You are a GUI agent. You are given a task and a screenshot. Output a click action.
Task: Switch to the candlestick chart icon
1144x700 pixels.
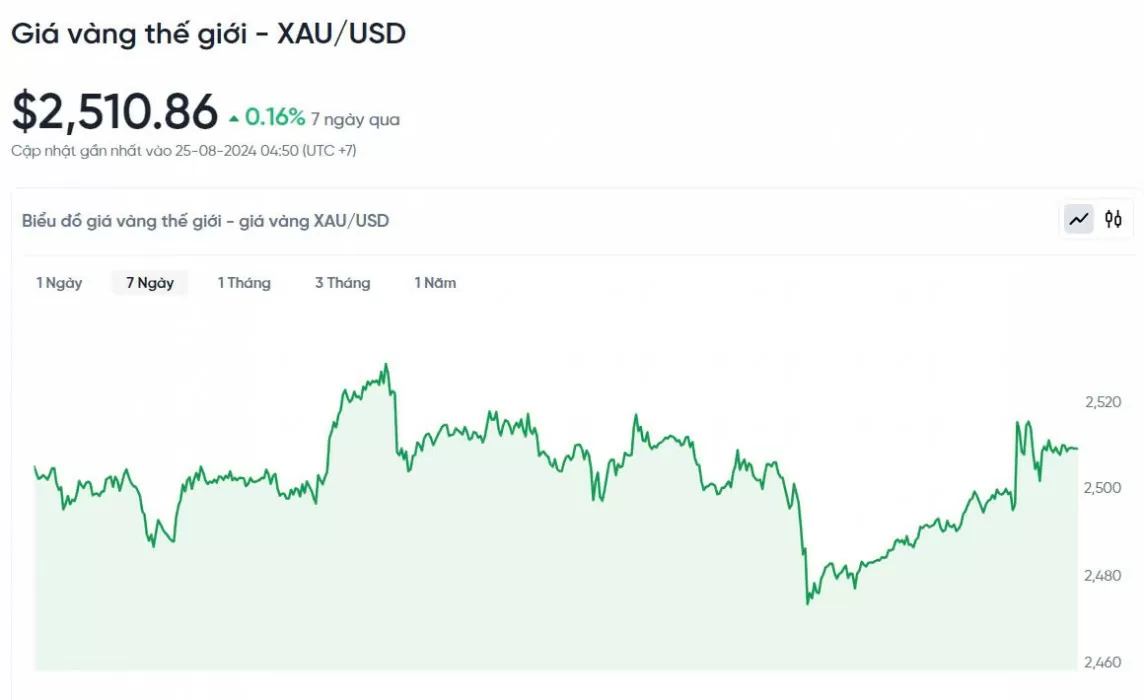(1113, 219)
